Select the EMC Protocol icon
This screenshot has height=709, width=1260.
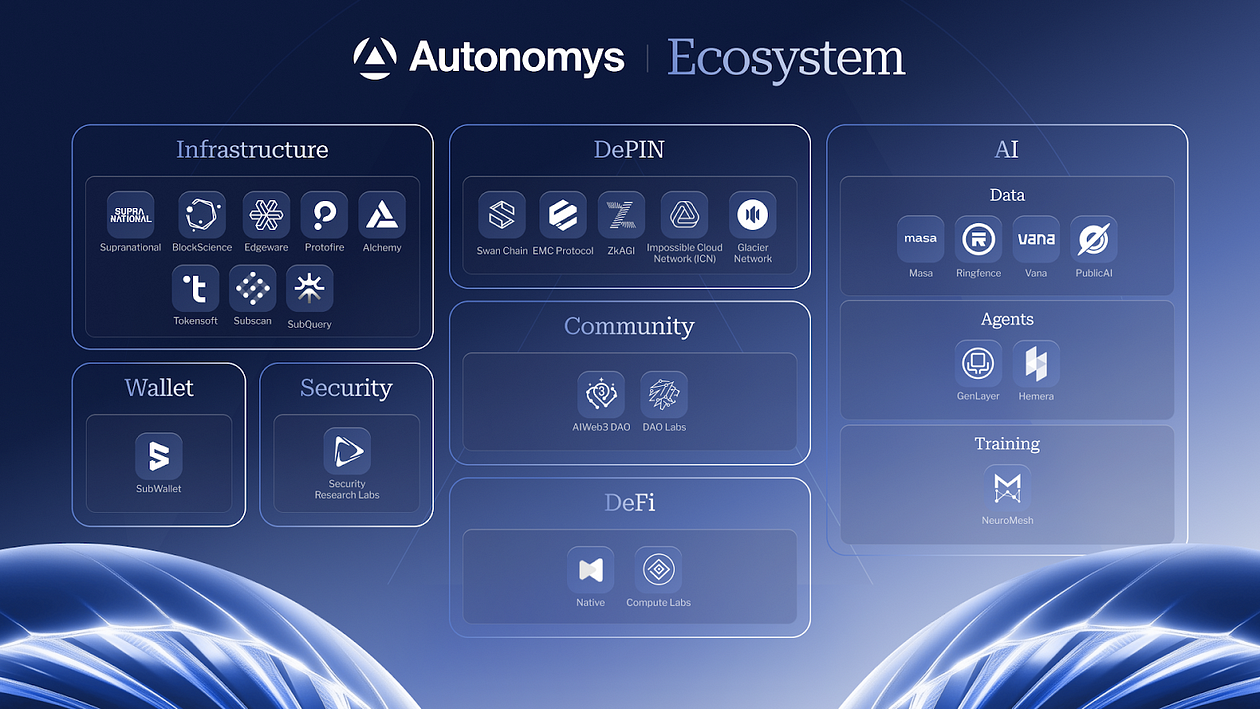click(x=563, y=215)
